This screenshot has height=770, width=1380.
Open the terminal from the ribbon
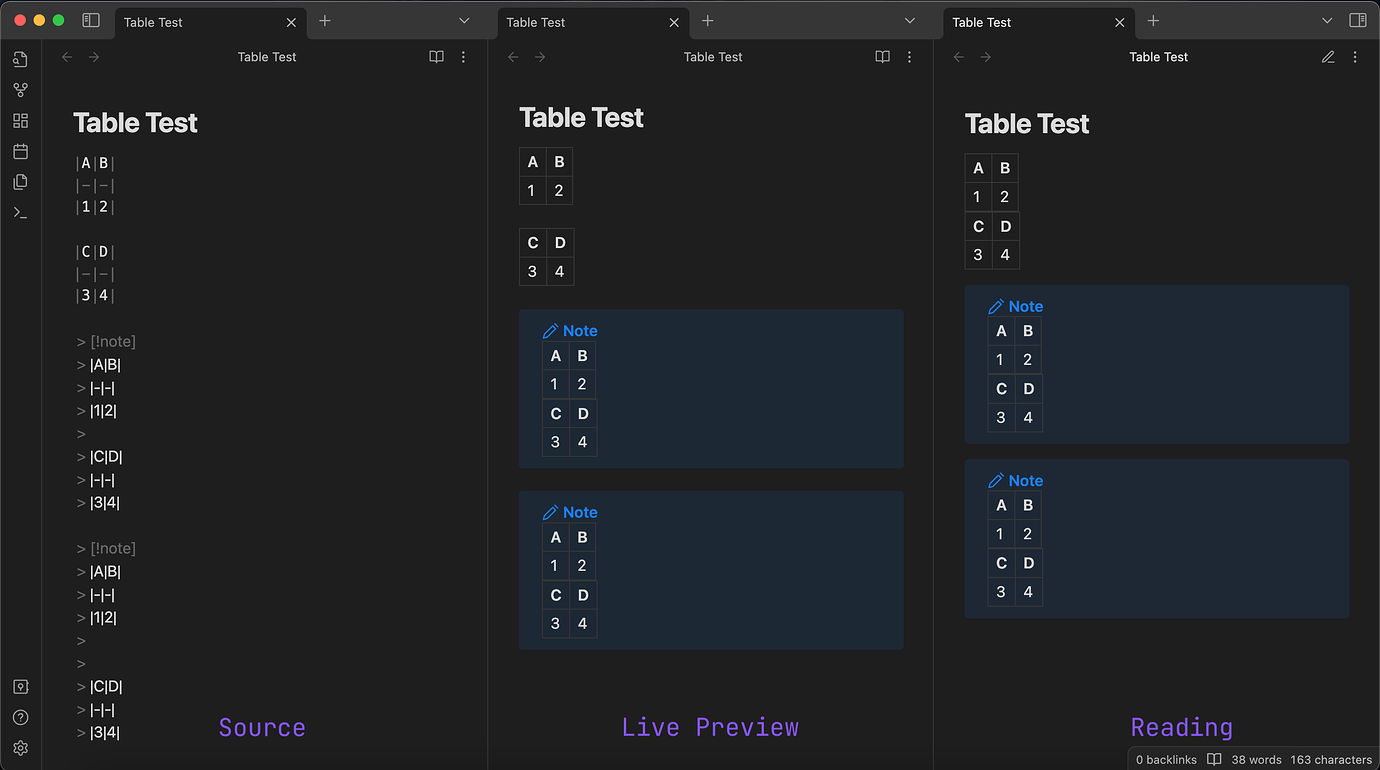click(20, 212)
